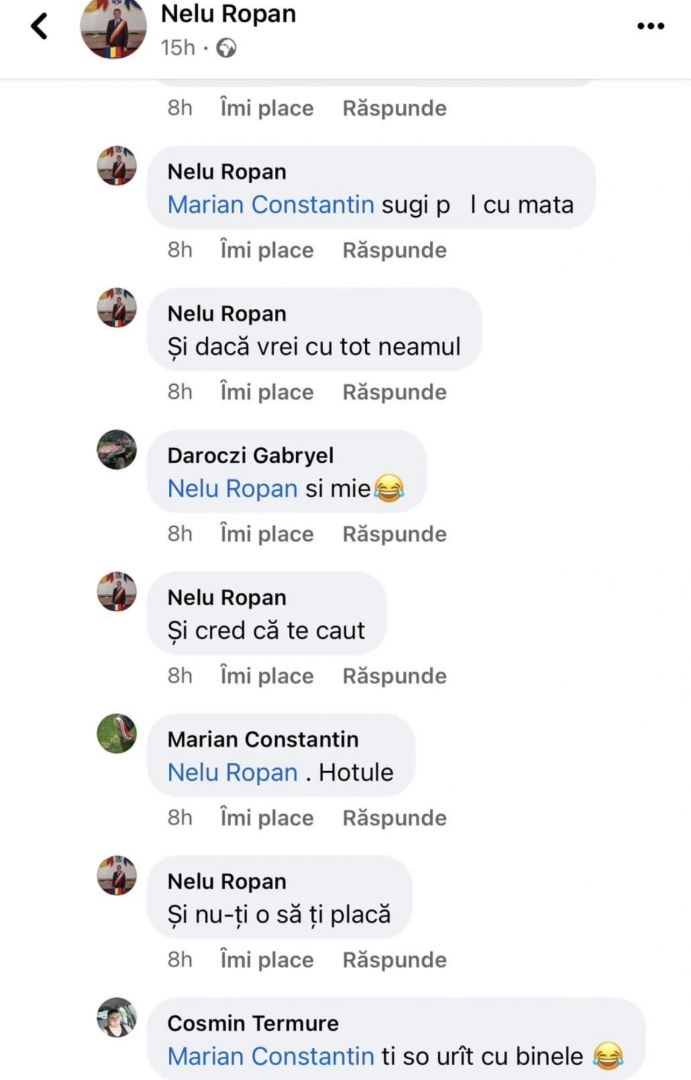Viewport: 691px width, 1080px height.
Task: Reply to Daroczi Gabryel's 'si mie' comment
Action: 394,534
